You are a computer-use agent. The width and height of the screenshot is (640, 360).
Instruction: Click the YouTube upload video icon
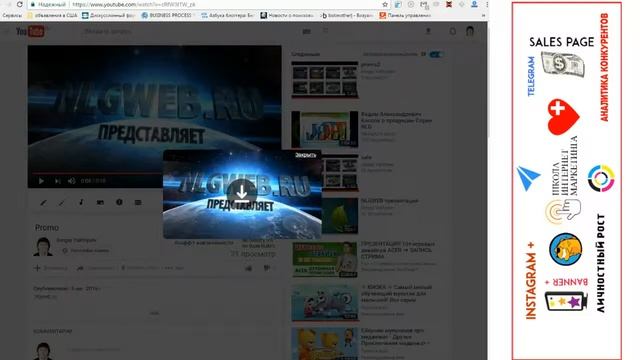click(x=428, y=31)
